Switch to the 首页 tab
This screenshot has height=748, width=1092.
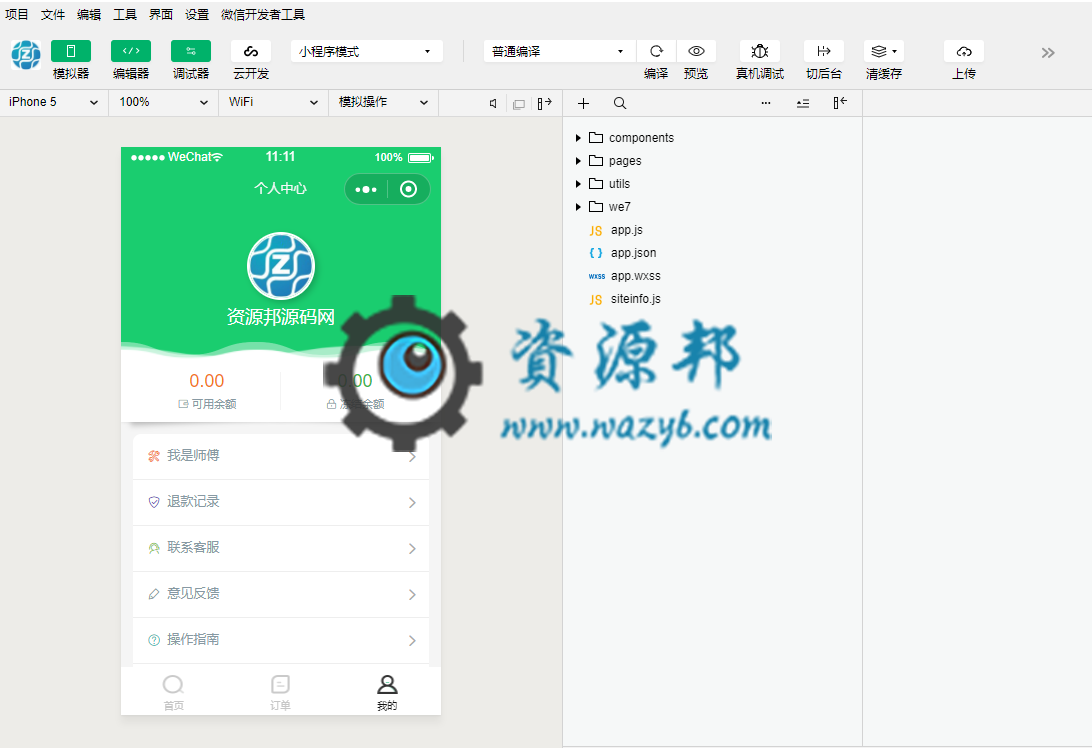pos(173,692)
